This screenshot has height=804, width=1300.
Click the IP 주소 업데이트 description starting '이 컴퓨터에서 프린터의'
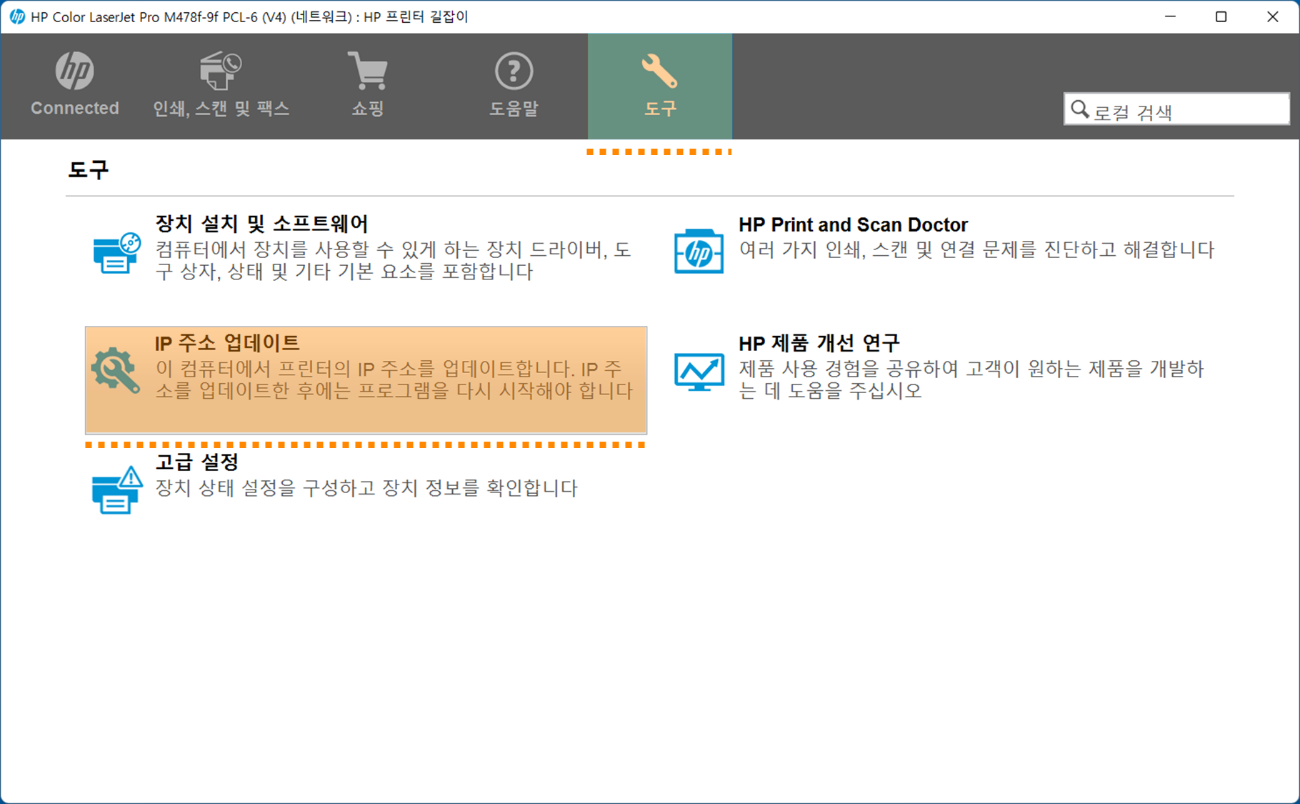pos(394,379)
